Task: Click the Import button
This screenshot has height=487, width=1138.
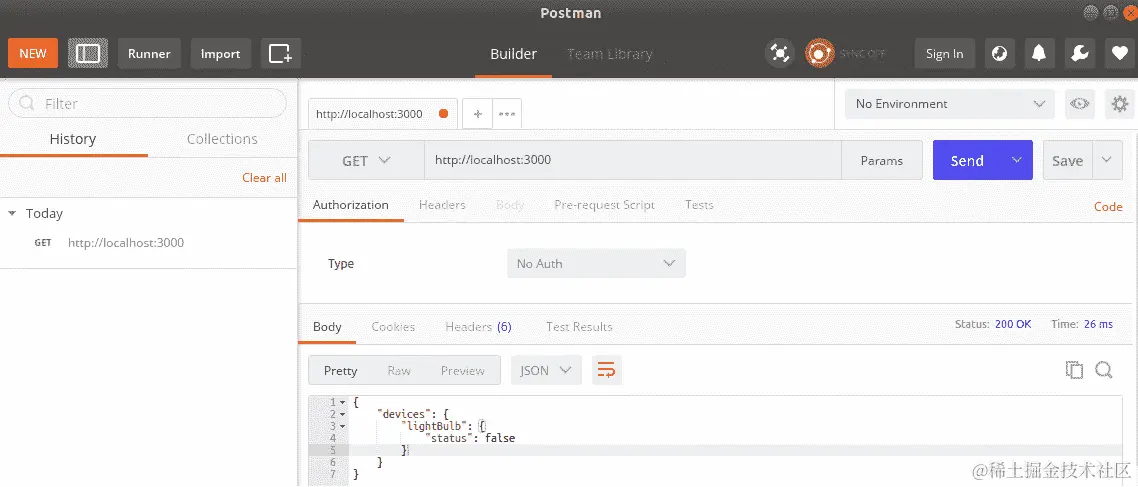Action: pos(221,54)
